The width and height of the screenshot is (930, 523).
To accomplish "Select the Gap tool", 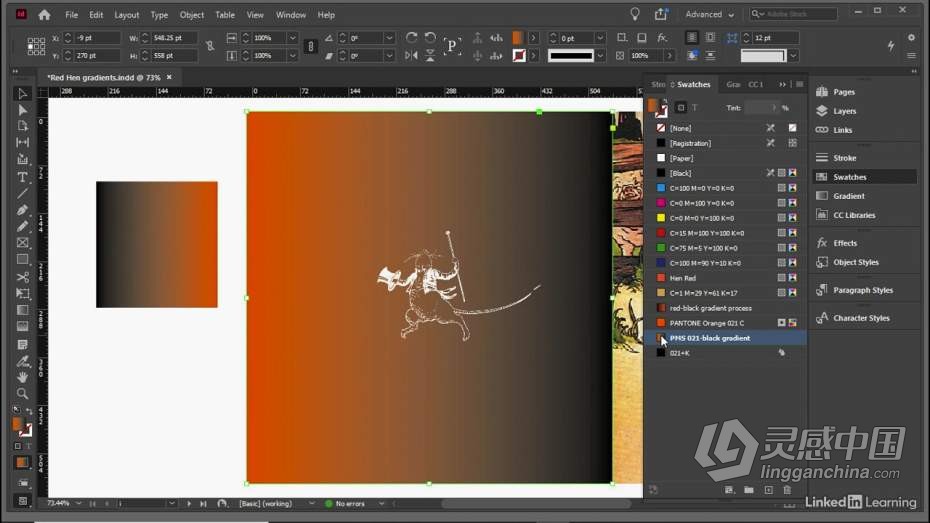I will 22,142.
